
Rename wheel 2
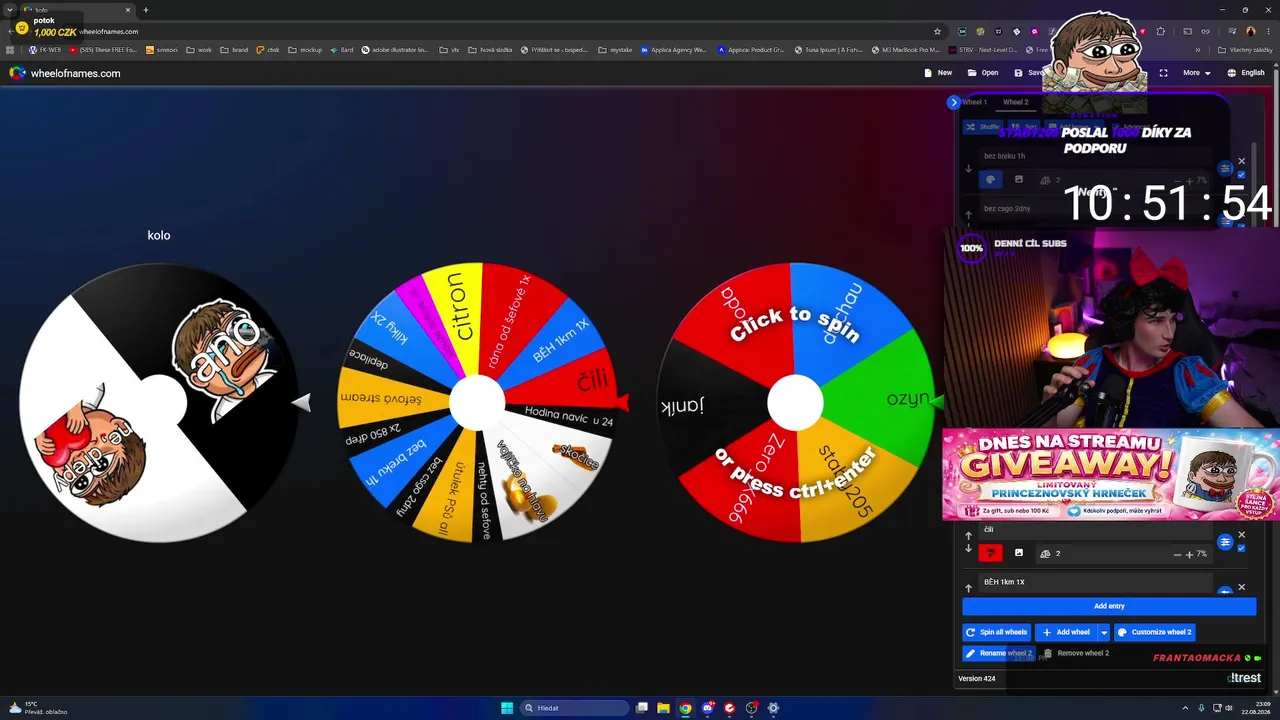click(997, 653)
